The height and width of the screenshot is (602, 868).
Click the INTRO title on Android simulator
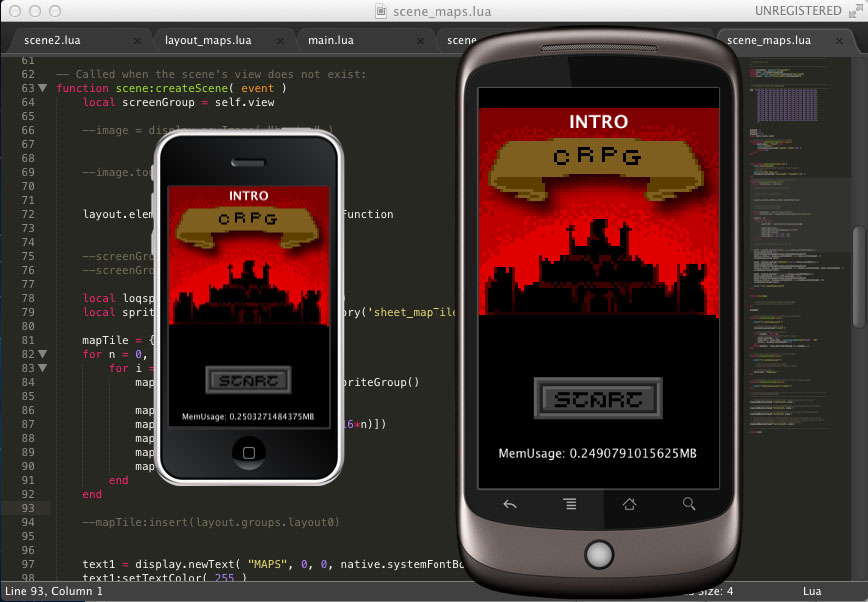[598, 122]
